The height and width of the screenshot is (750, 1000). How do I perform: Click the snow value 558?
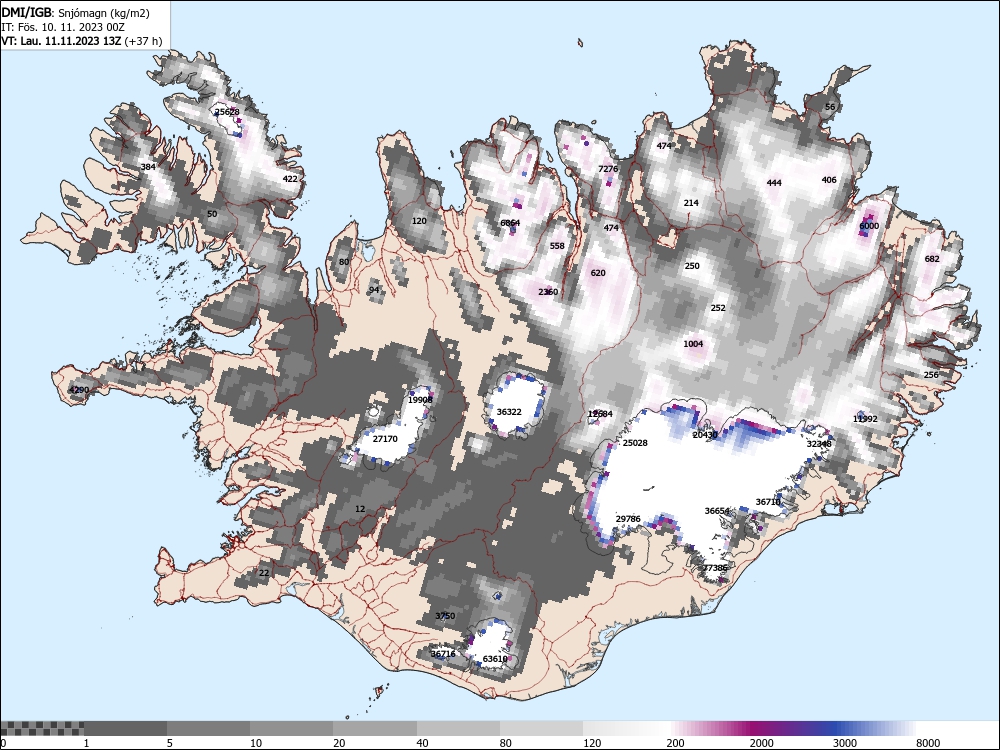tap(557, 246)
